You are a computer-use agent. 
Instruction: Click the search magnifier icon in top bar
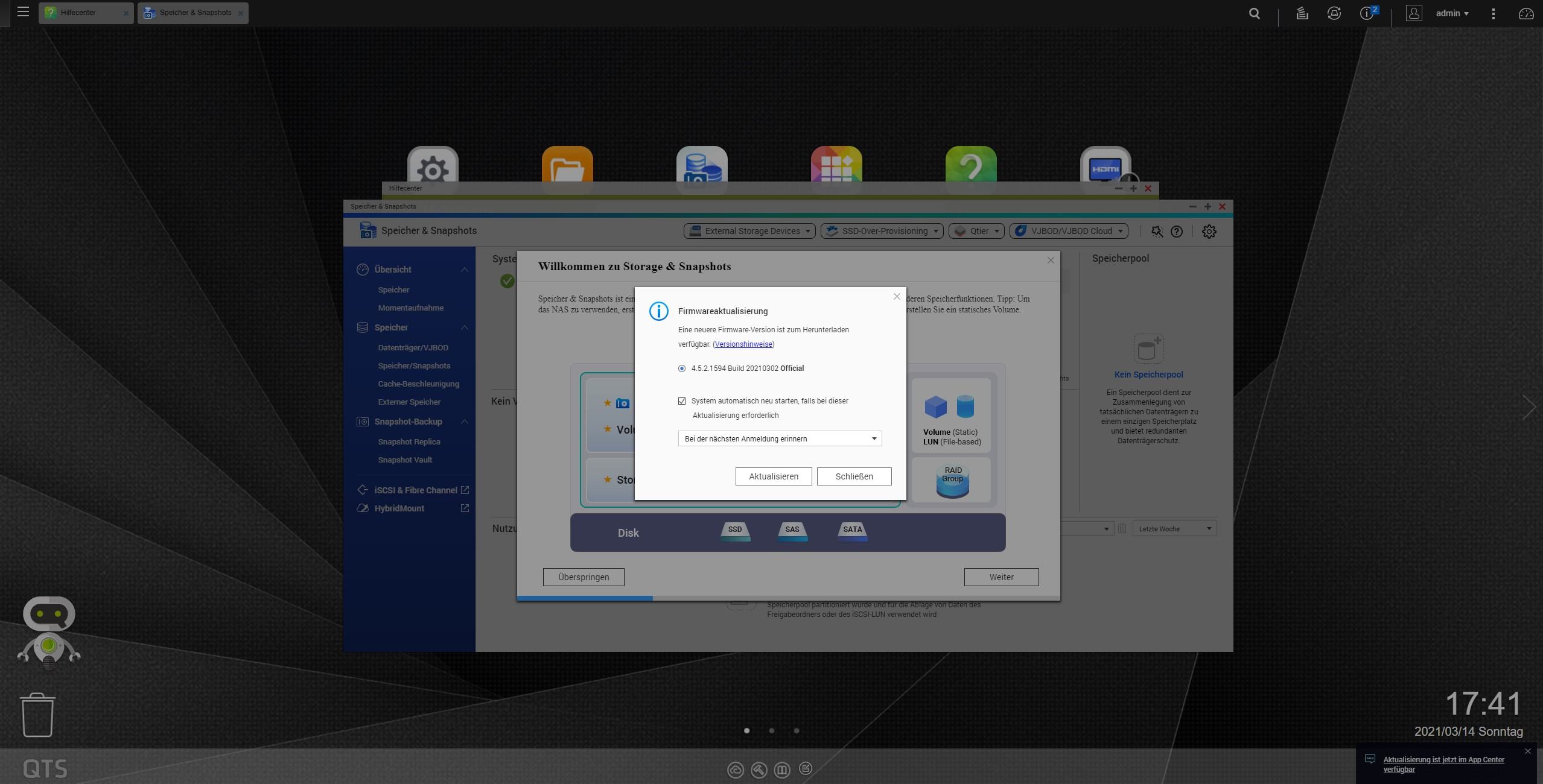coord(1255,13)
